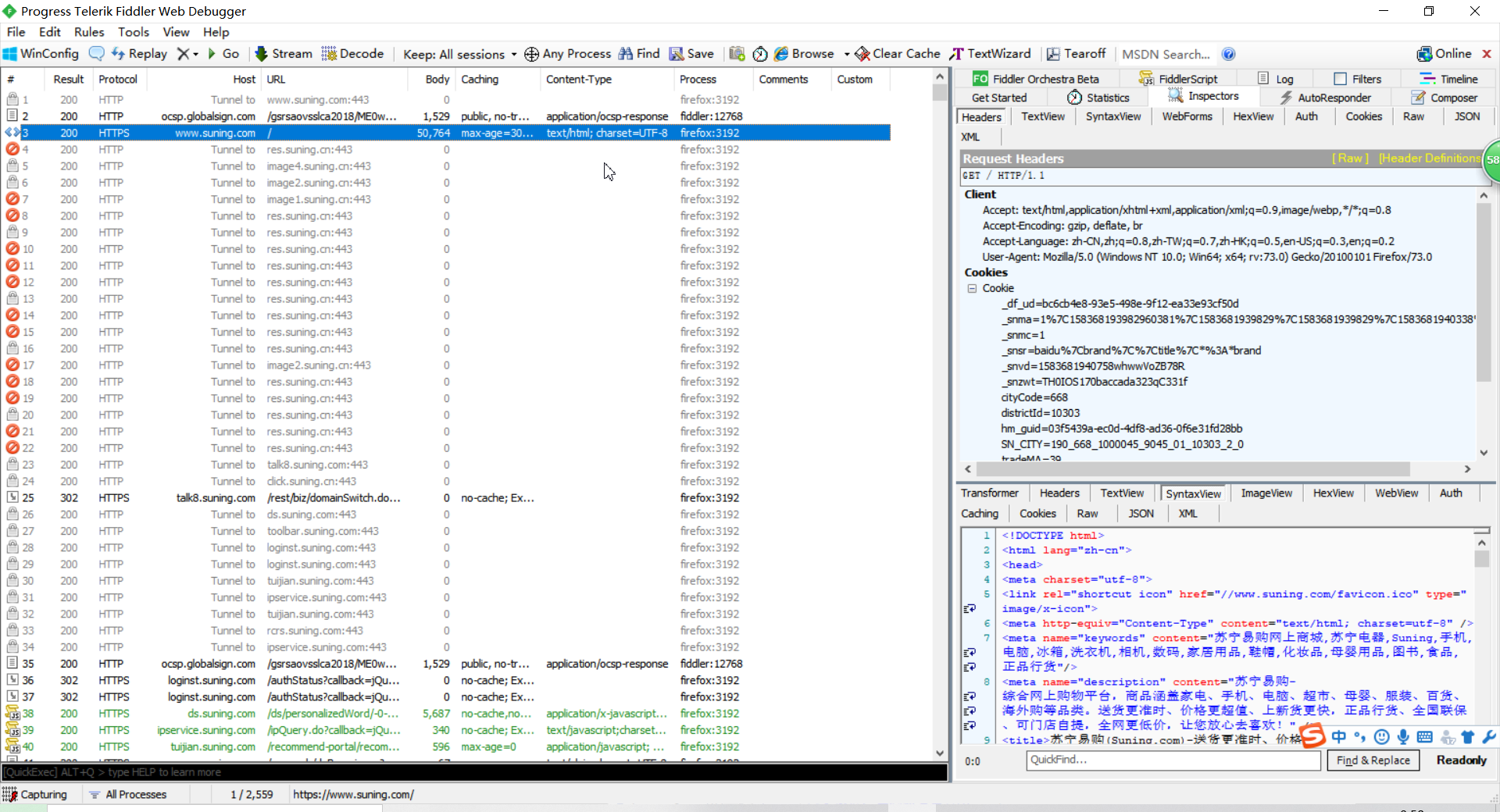Click the Go resume button
Viewport: 1500px width, 812px height.
point(223,54)
